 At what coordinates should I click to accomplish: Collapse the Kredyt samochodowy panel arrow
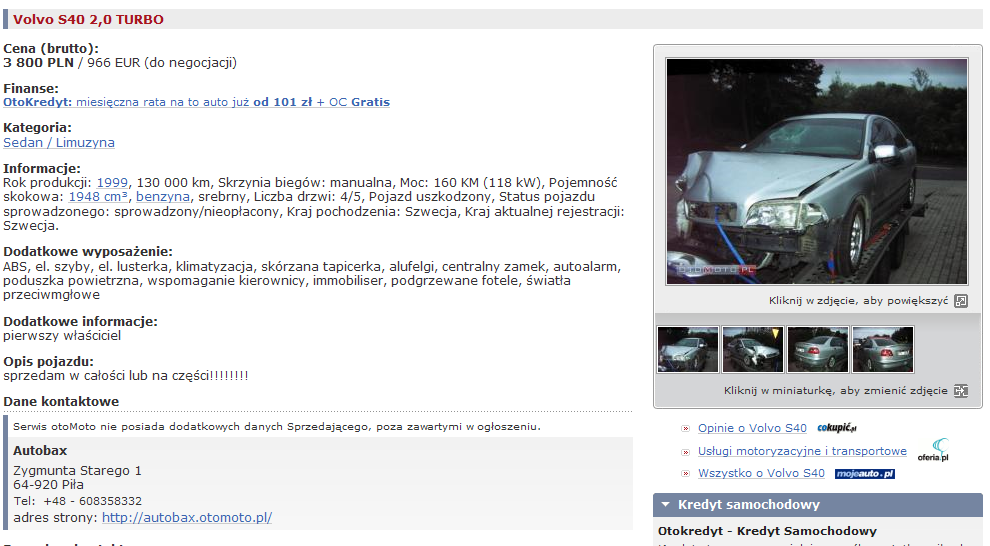pyautogui.click(x=665, y=504)
